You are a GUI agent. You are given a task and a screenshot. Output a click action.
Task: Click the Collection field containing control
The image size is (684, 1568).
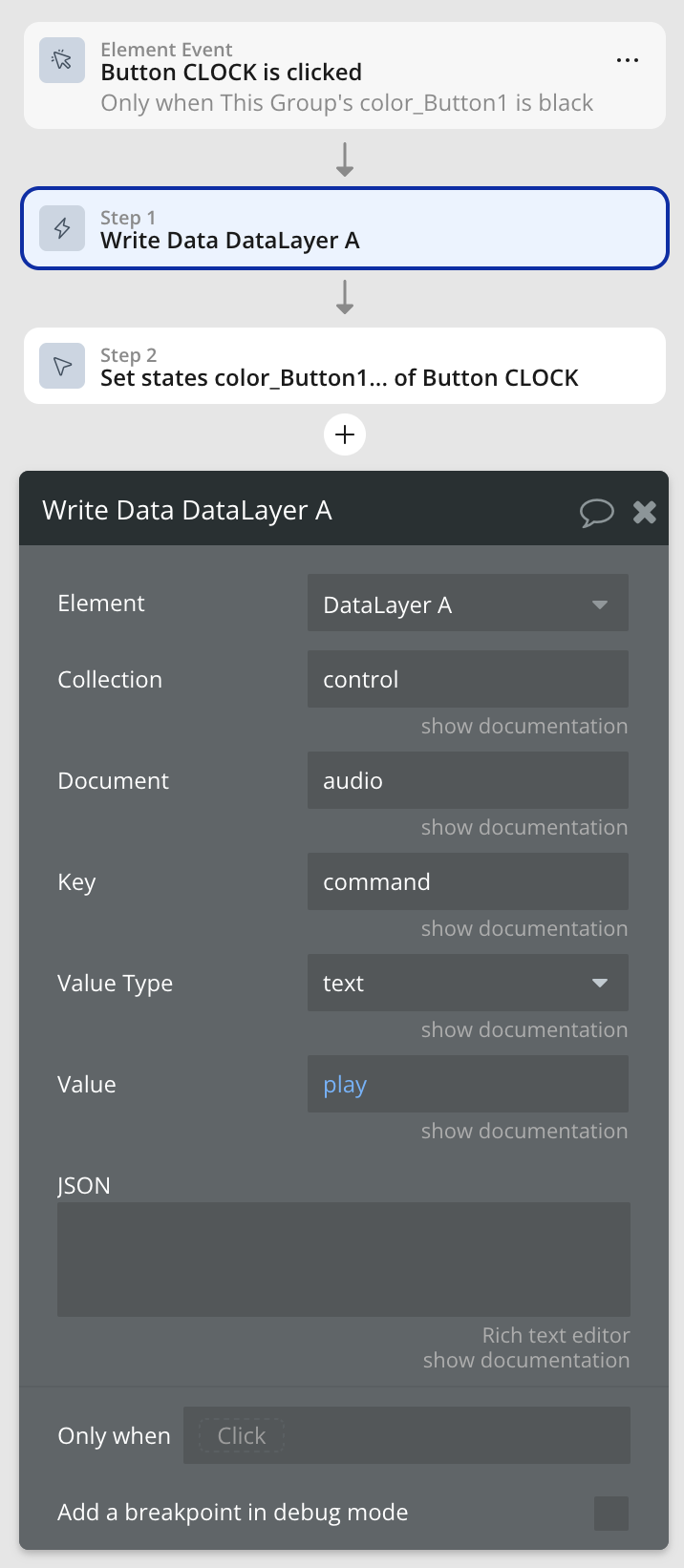coord(467,679)
